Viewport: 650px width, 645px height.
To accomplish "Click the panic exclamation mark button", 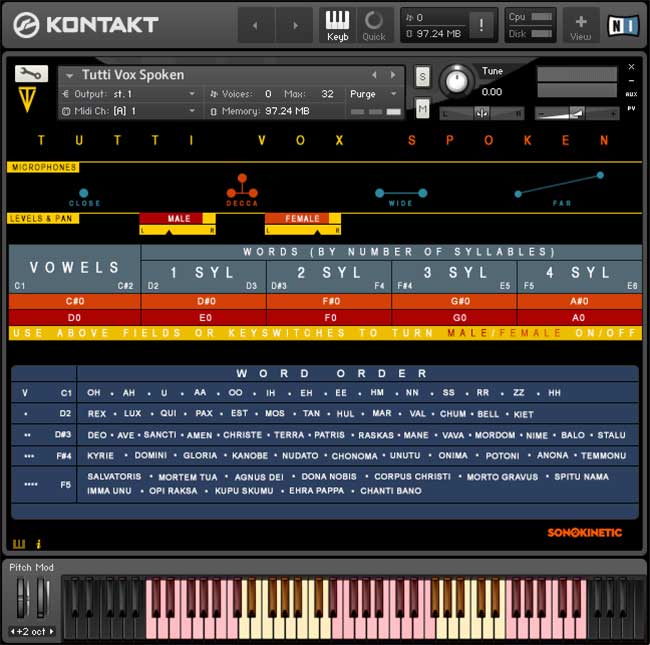I will tap(481, 25).
